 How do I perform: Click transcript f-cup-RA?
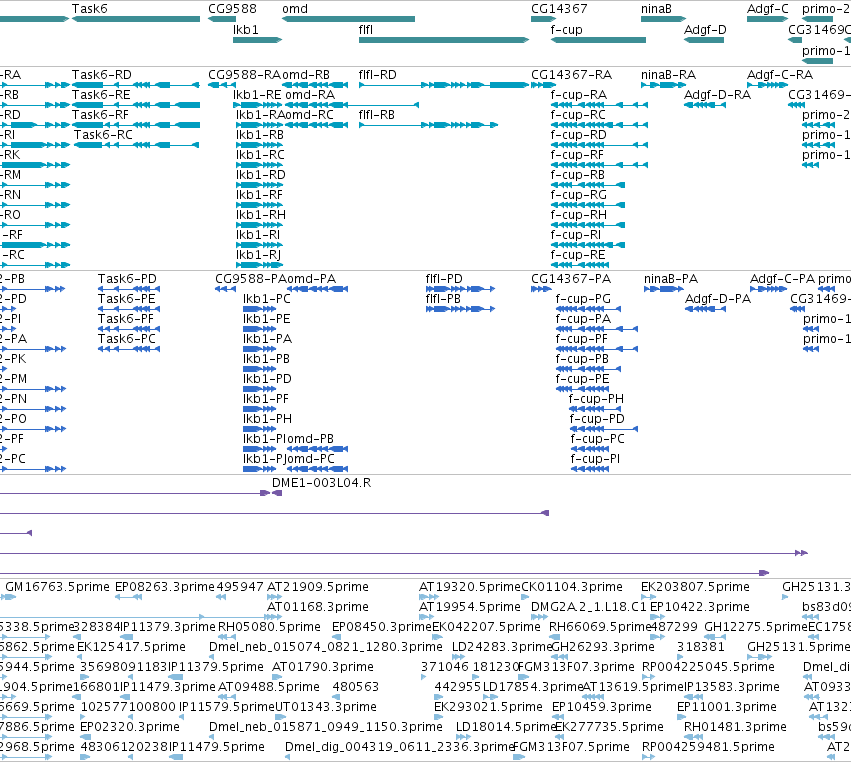[579, 94]
